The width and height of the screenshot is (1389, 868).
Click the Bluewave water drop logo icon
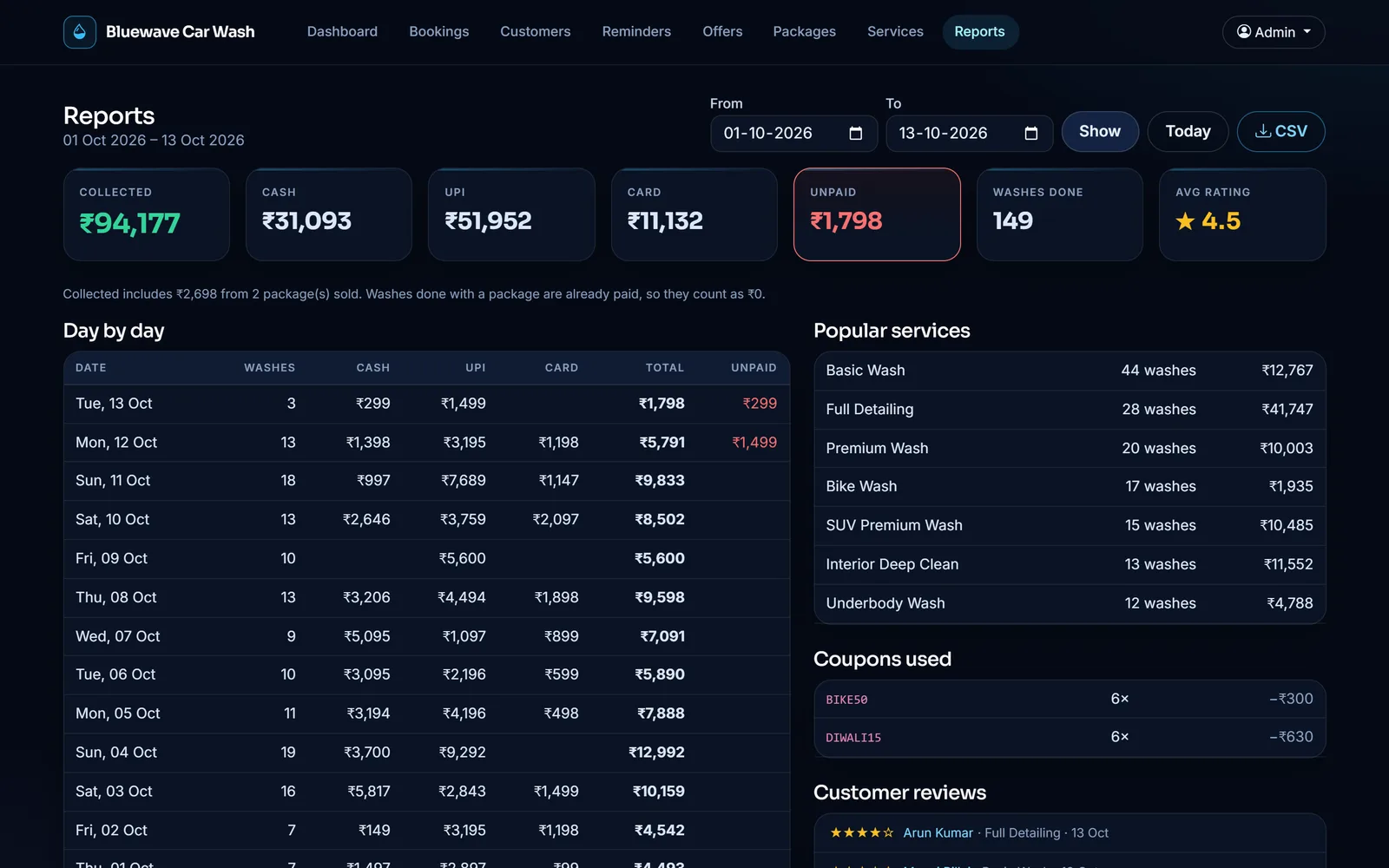tap(80, 32)
